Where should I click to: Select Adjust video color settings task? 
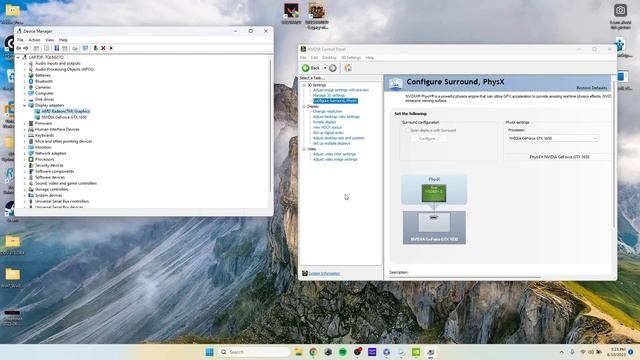(334, 154)
